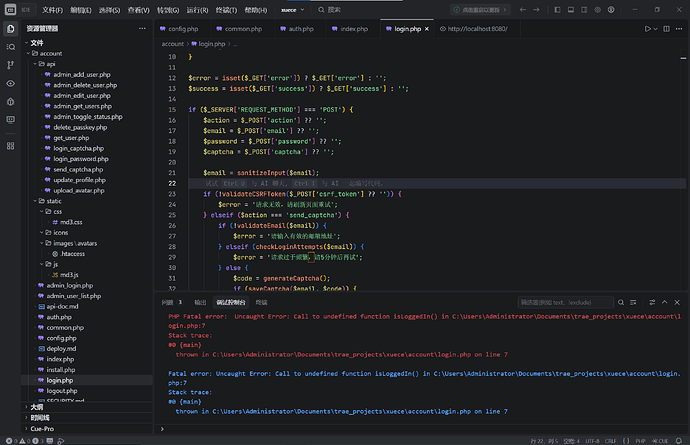This screenshot has width=690, height=445.
Task: Toggle the secondary sidebar layout icon
Action: tap(584, 10)
